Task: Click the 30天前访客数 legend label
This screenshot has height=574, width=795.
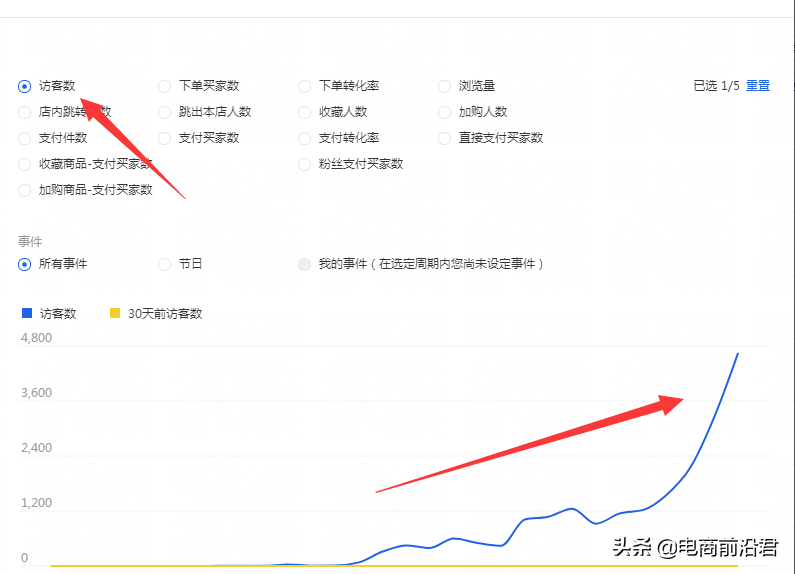Action: (165, 314)
